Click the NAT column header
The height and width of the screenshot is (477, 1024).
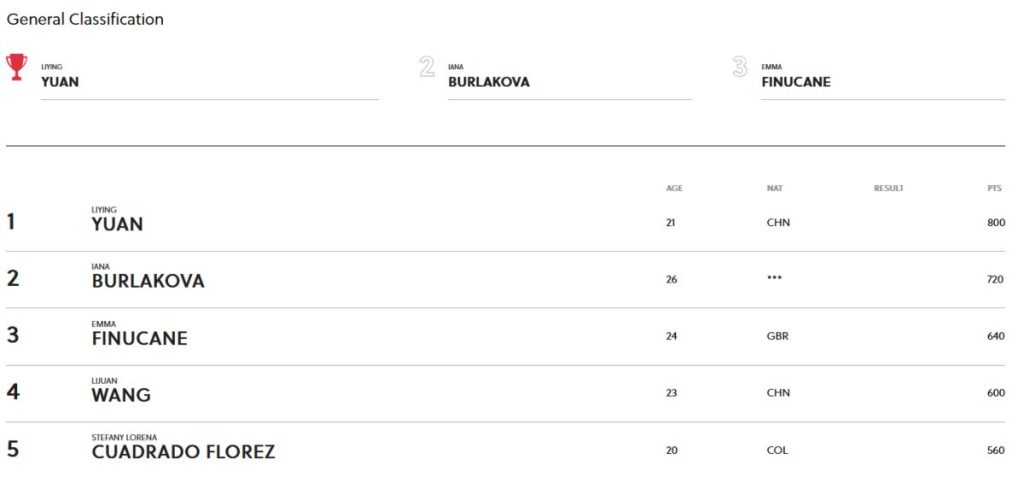coord(773,188)
